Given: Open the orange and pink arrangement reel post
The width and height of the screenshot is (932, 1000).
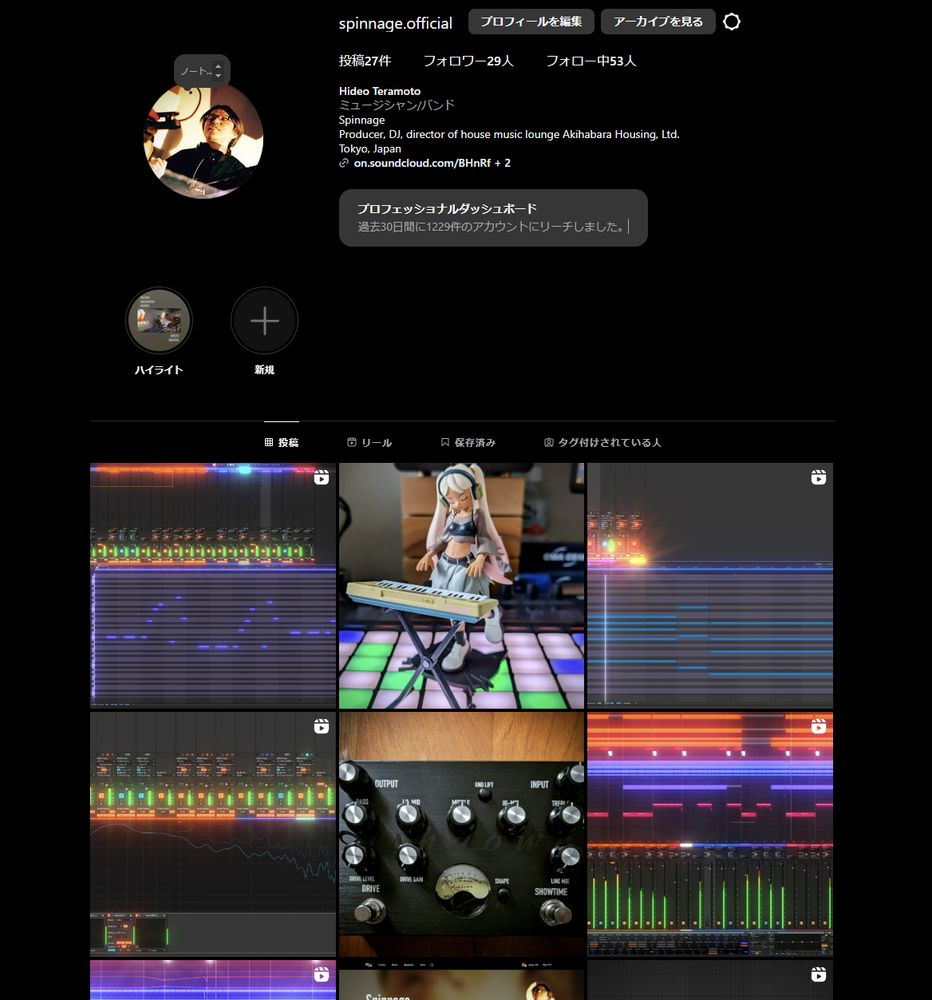Looking at the screenshot, I should click(x=710, y=834).
